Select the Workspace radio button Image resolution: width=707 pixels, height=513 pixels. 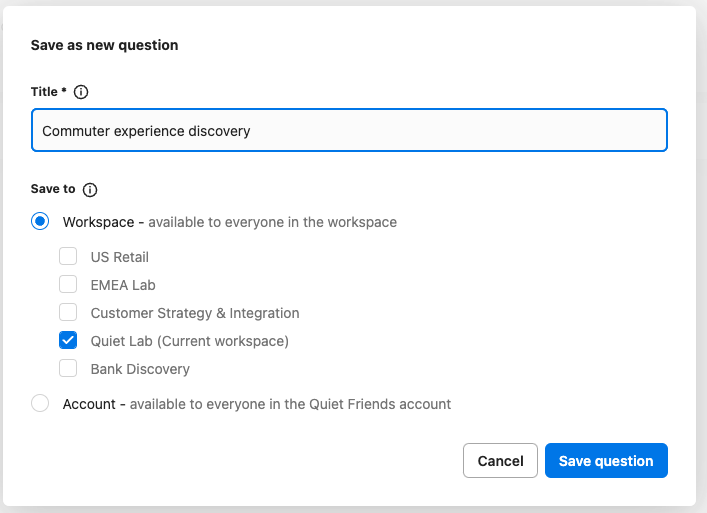click(x=40, y=221)
